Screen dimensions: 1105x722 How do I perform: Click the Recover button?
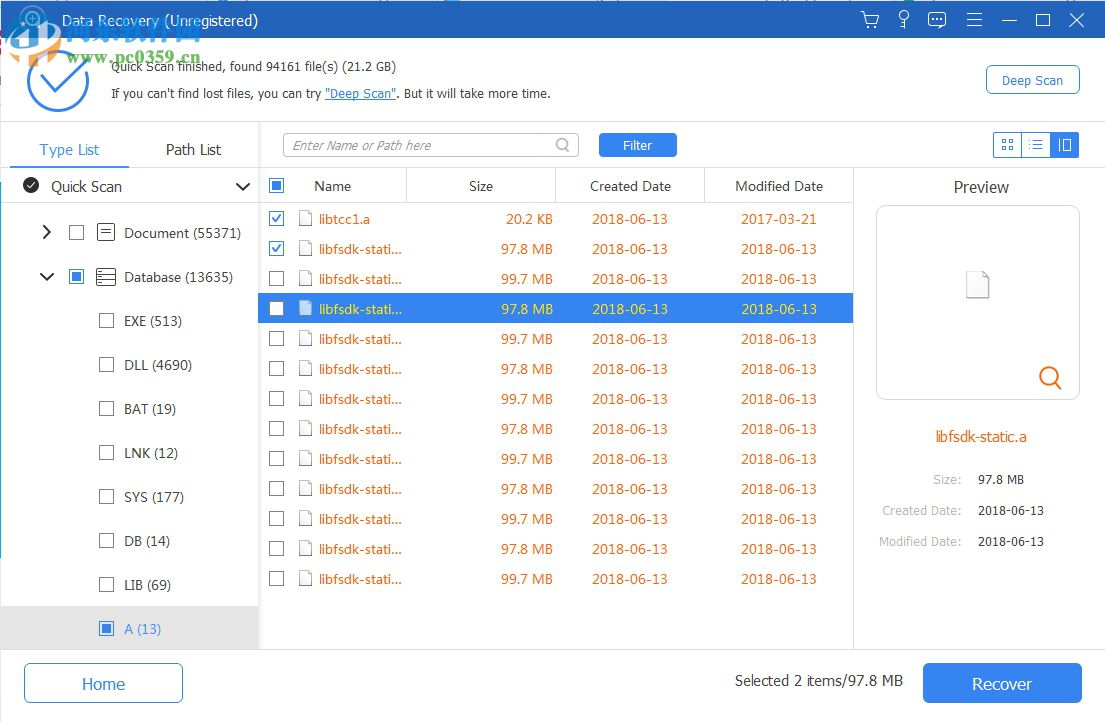point(1002,683)
